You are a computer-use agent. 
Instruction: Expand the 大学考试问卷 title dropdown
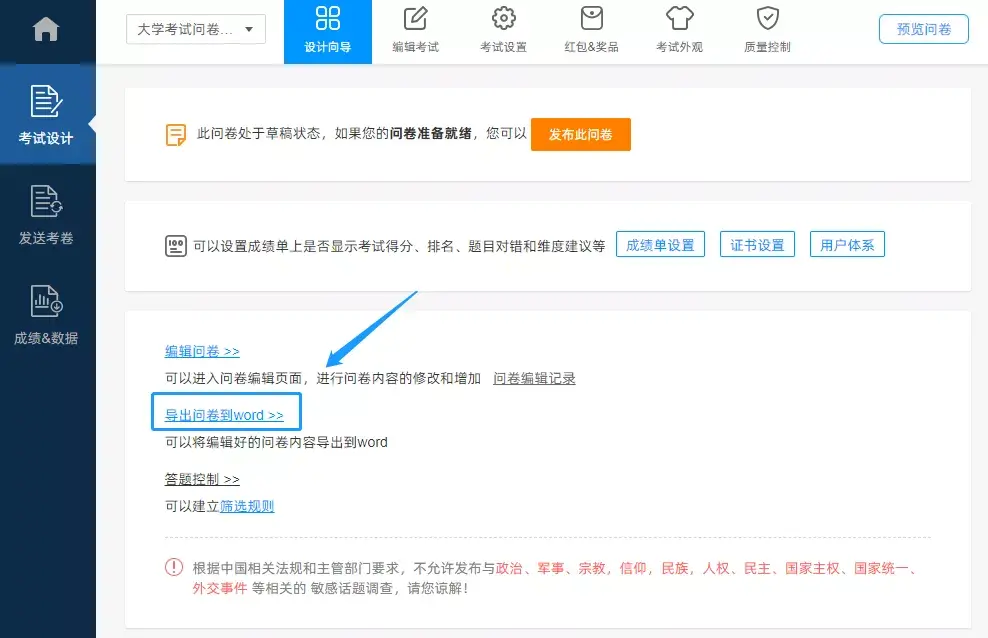(195, 29)
